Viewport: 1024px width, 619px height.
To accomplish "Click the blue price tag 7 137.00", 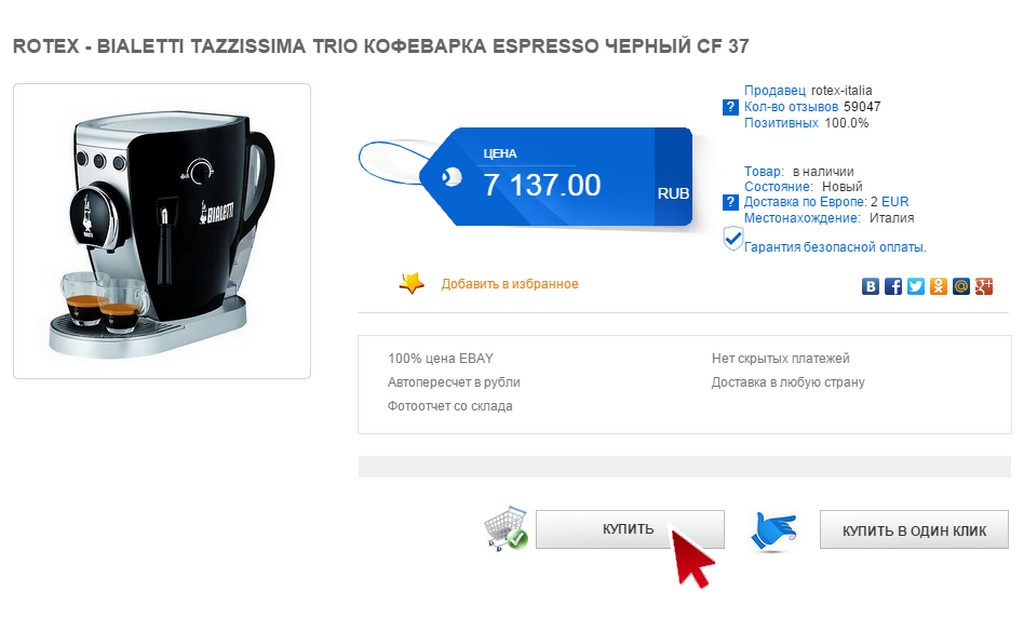I will tap(555, 177).
